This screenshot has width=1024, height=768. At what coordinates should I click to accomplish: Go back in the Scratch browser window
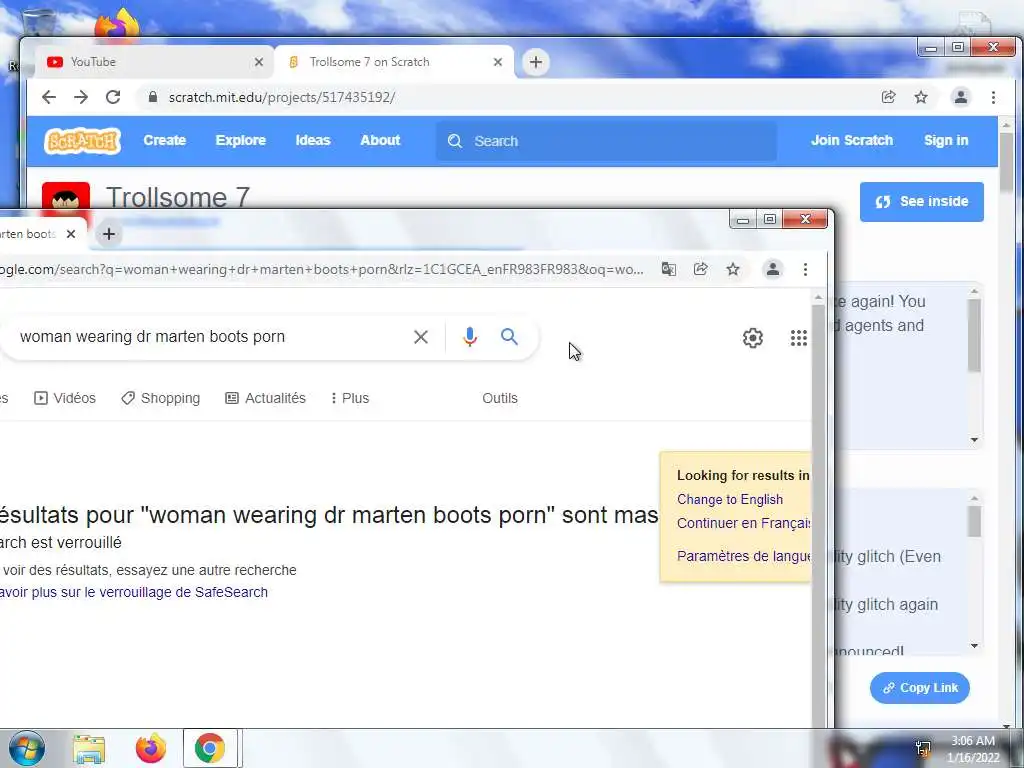49,97
